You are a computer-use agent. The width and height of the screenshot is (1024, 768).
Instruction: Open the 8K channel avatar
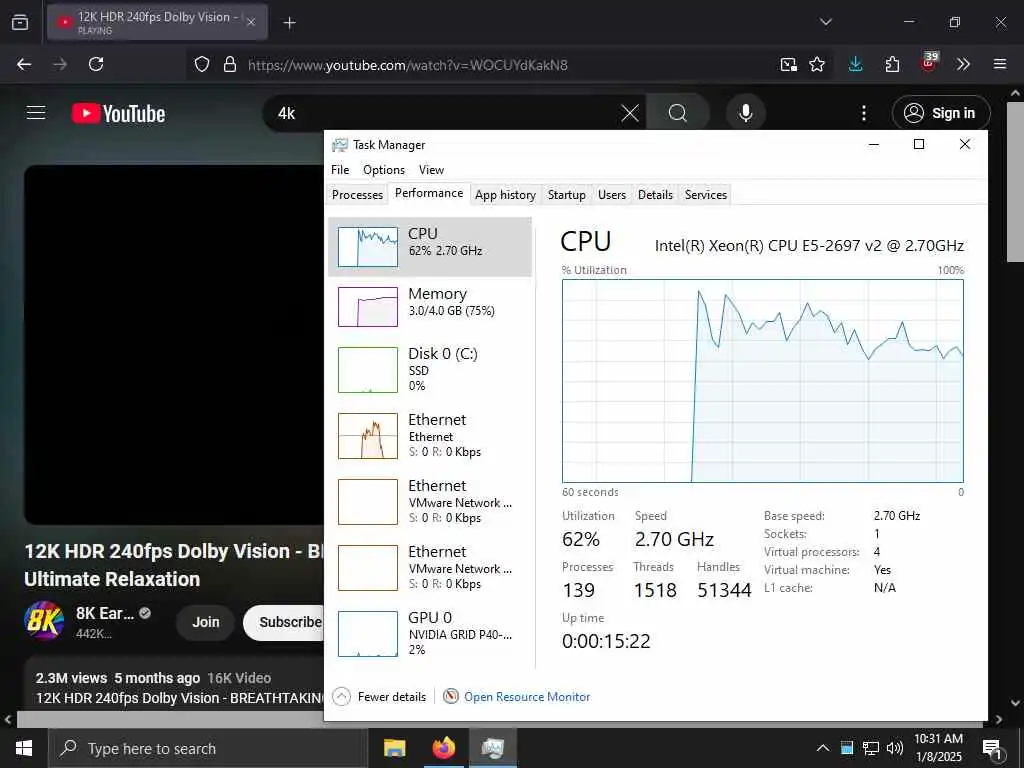[x=44, y=620]
